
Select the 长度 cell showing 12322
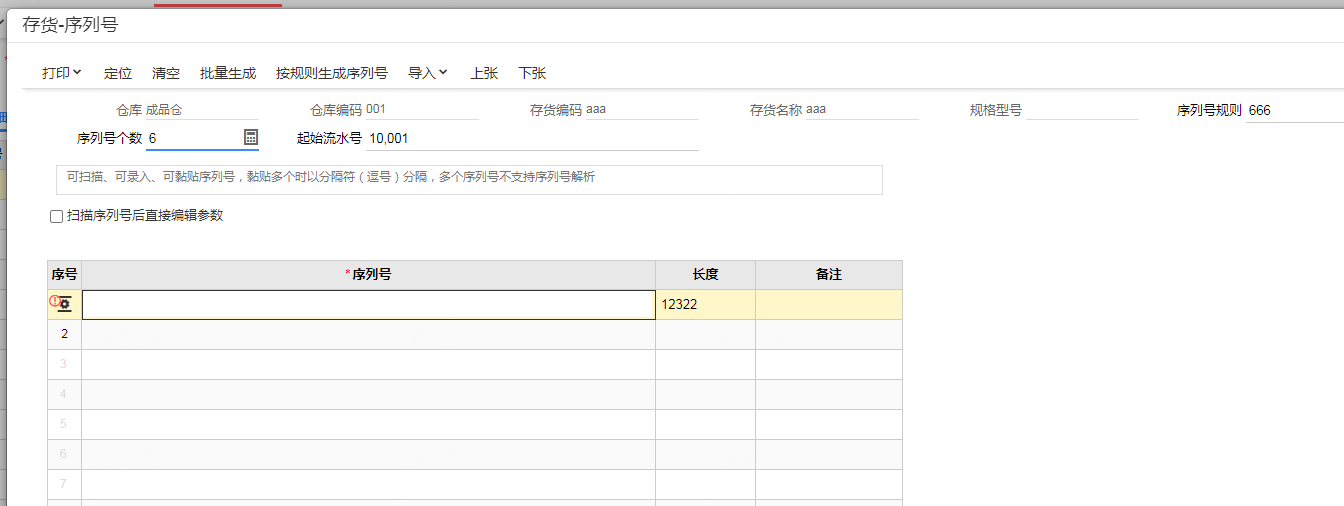point(706,305)
